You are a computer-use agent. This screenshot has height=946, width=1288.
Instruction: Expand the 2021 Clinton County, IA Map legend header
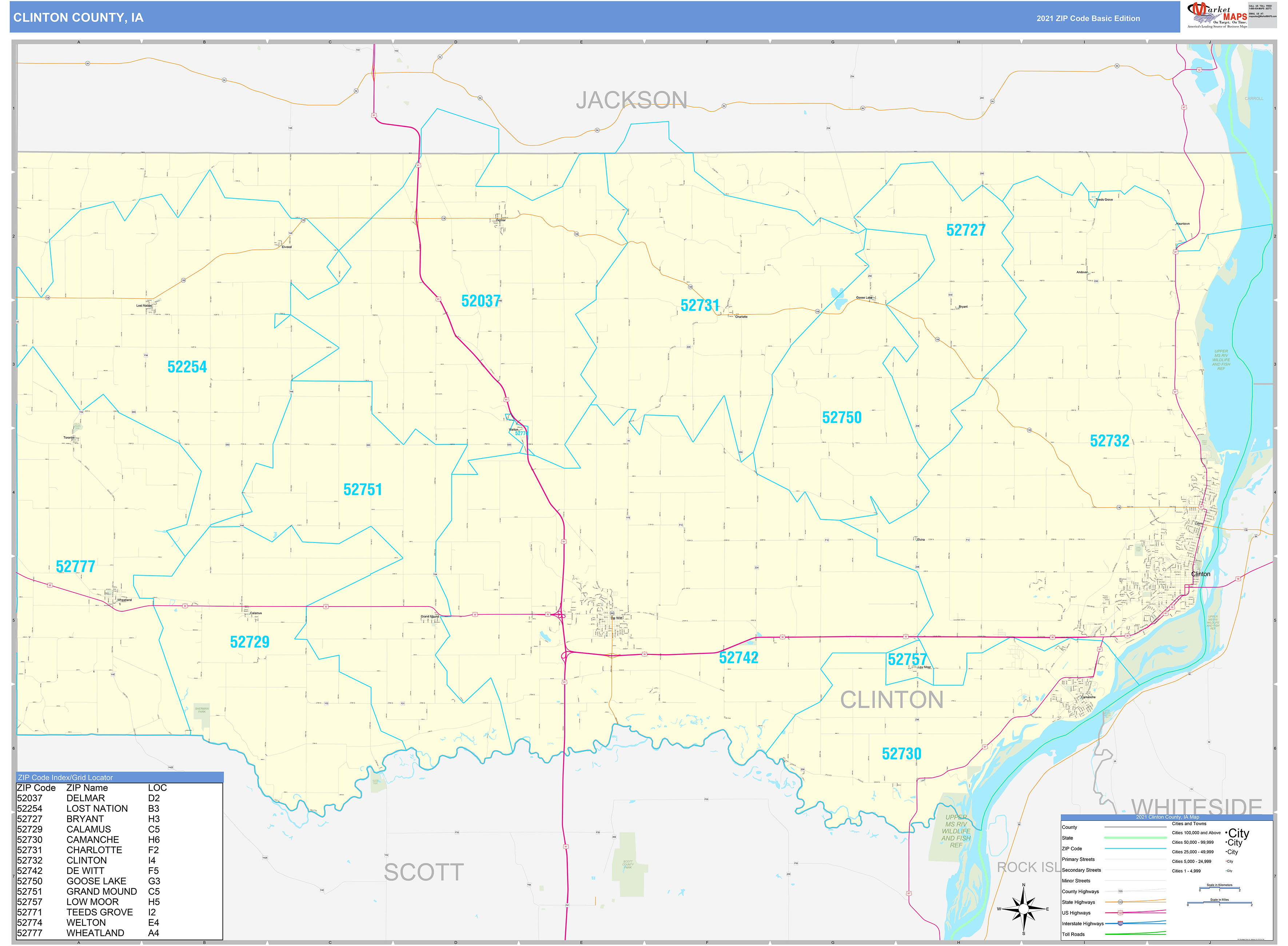[1168, 817]
